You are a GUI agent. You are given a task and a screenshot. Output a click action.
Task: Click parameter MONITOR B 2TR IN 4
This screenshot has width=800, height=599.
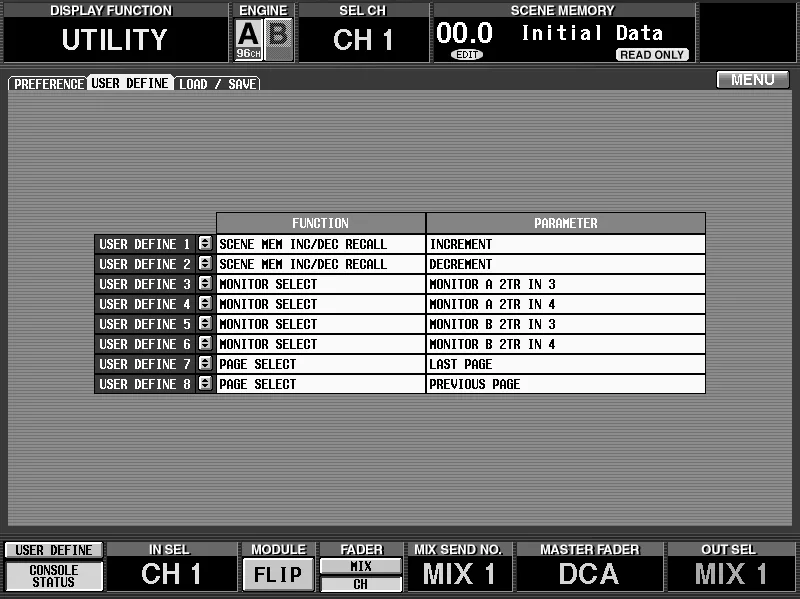(x=566, y=344)
